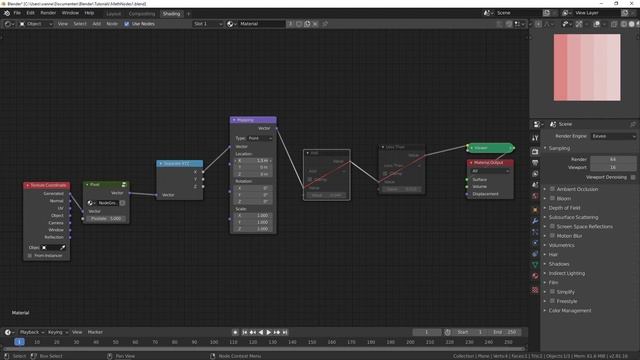
Task: Click the play animation button
Action: coord(269,332)
